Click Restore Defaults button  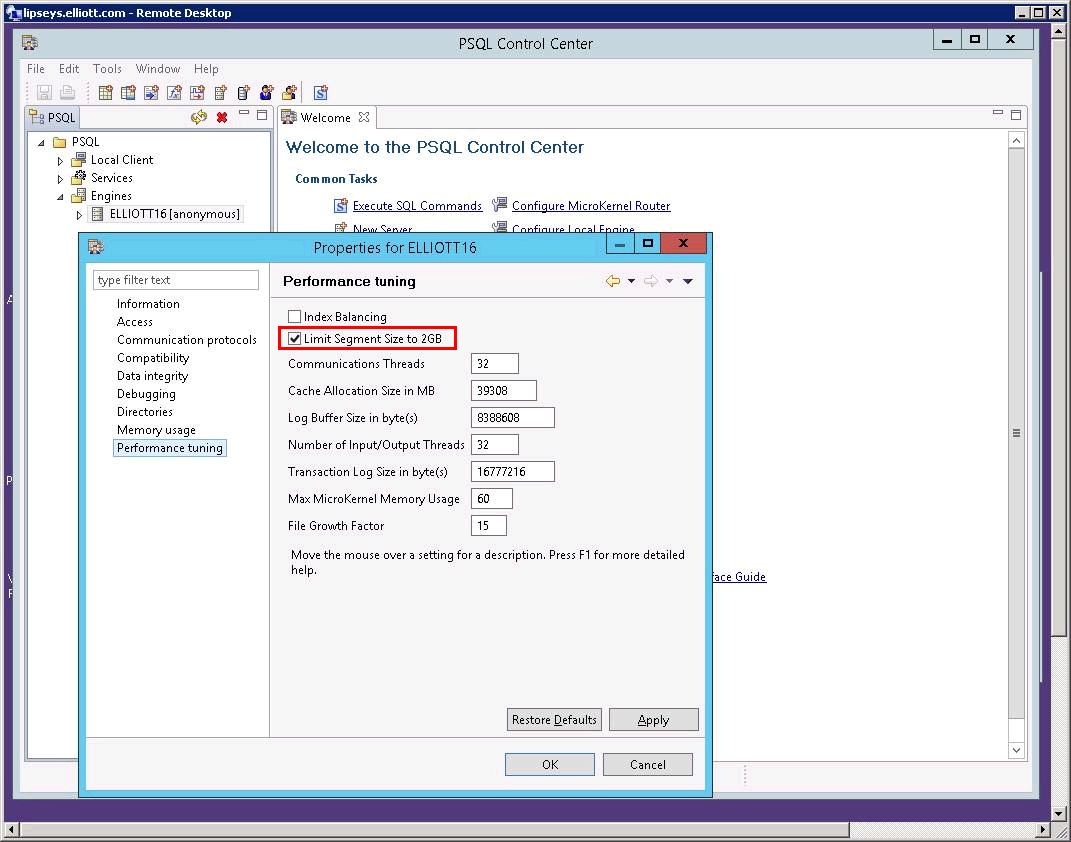click(554, 720)
